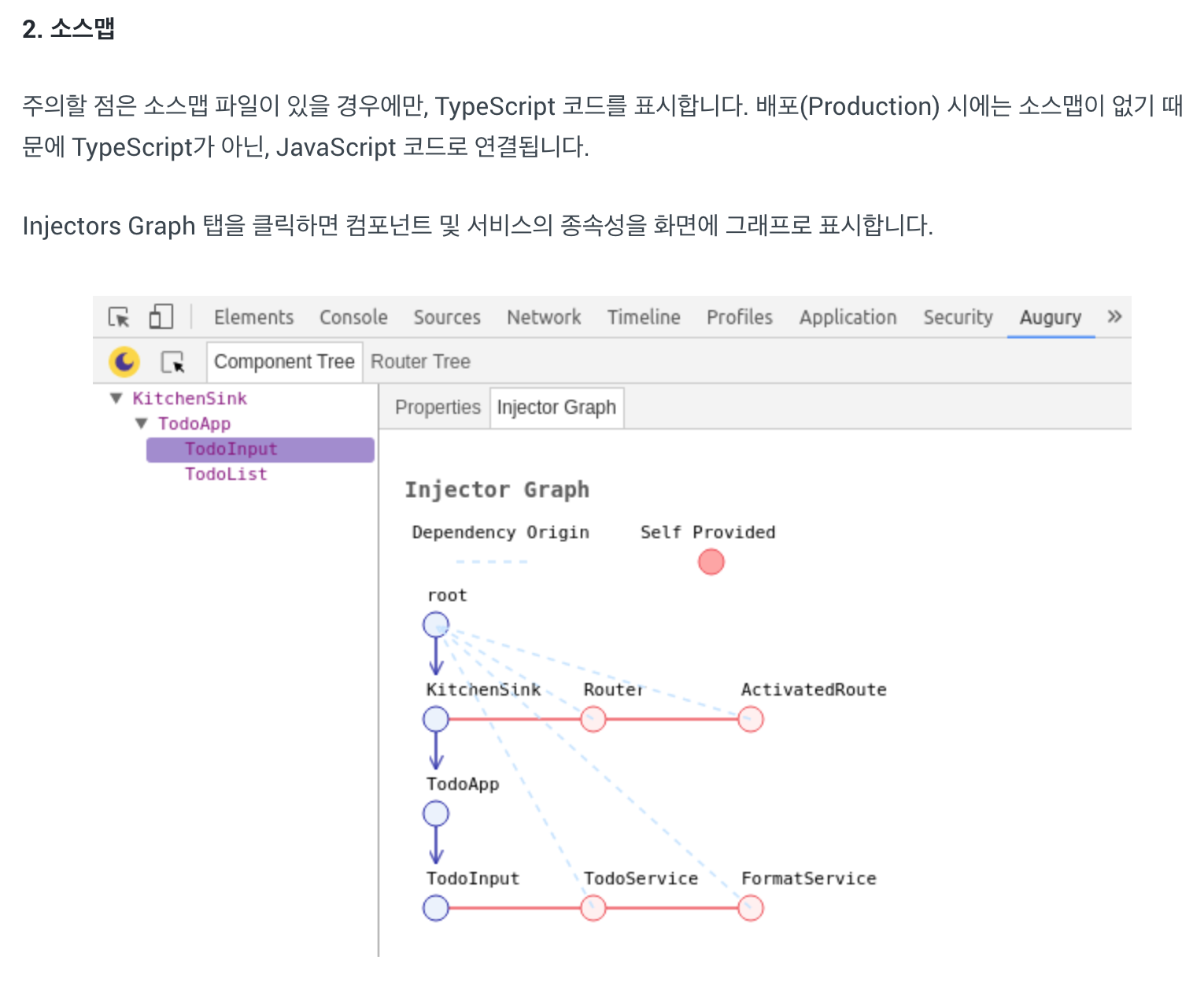Viewport: 1204px width, 982px height.
Task: Click the Augury moon logo icon
Action: tap(124, 362)
